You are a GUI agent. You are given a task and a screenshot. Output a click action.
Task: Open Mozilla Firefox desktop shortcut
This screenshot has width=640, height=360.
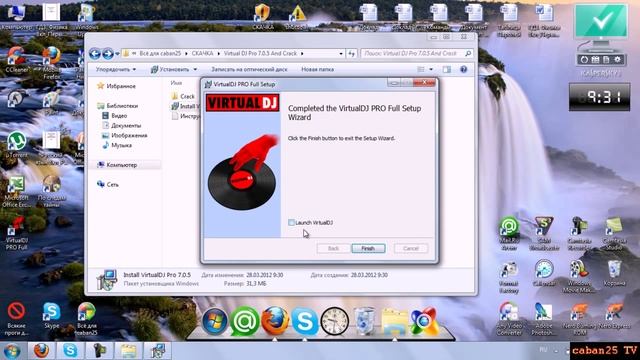tap(51, 63)
